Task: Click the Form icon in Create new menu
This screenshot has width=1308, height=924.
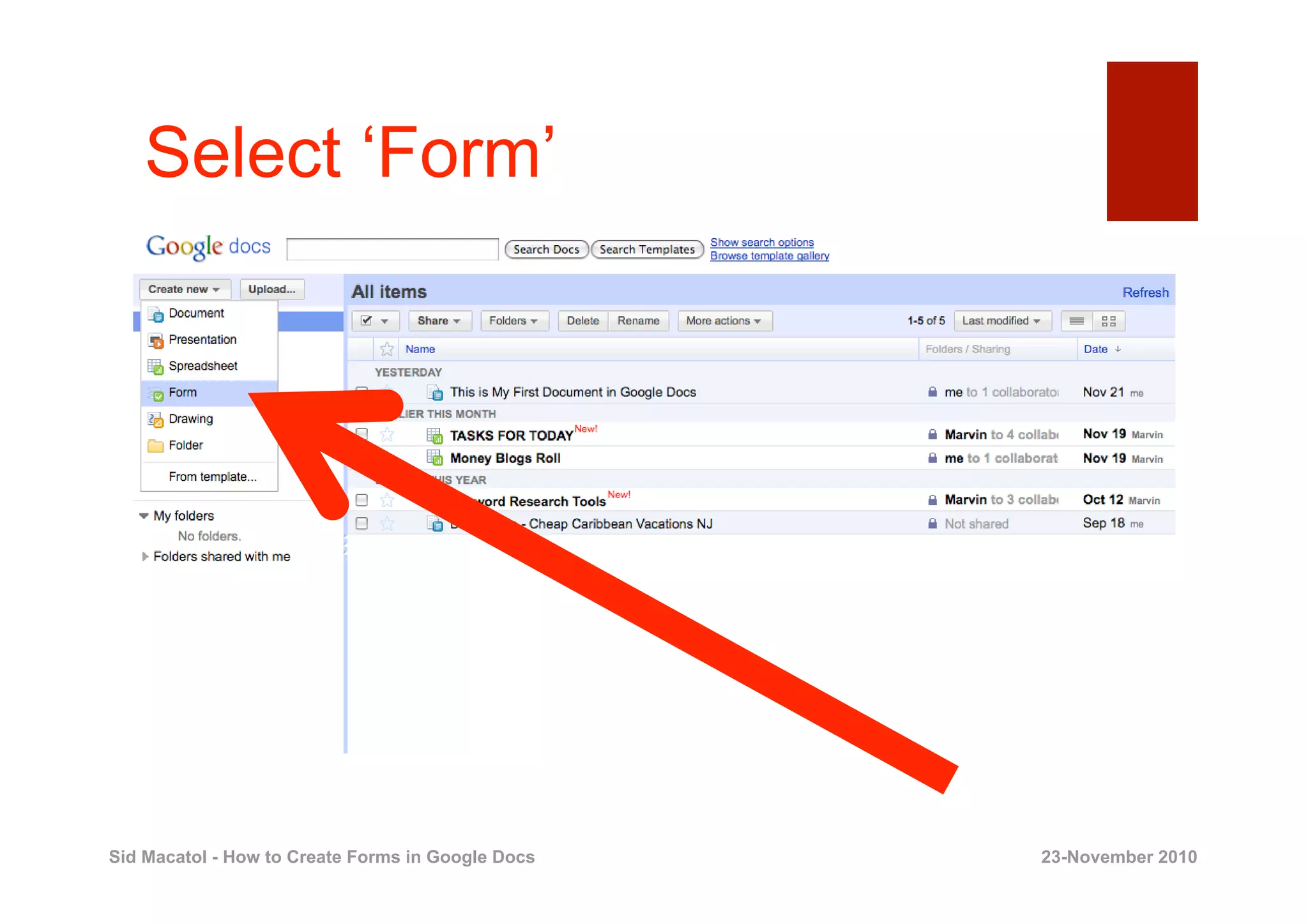Action: click(x=155, y=393)
